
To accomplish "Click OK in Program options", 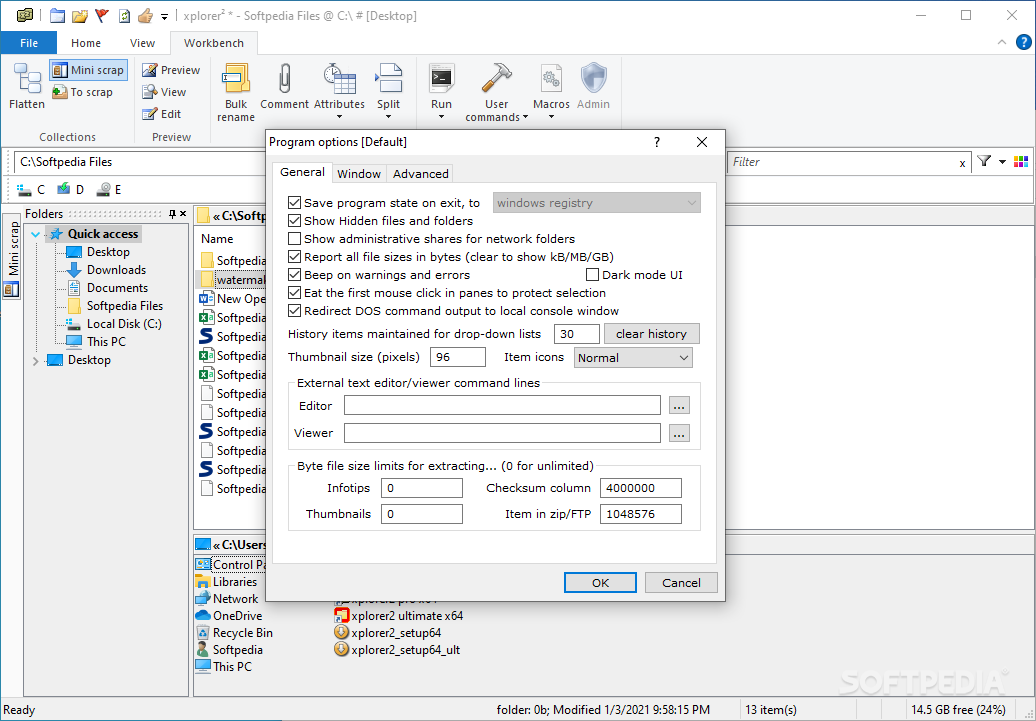I will 600,583.
